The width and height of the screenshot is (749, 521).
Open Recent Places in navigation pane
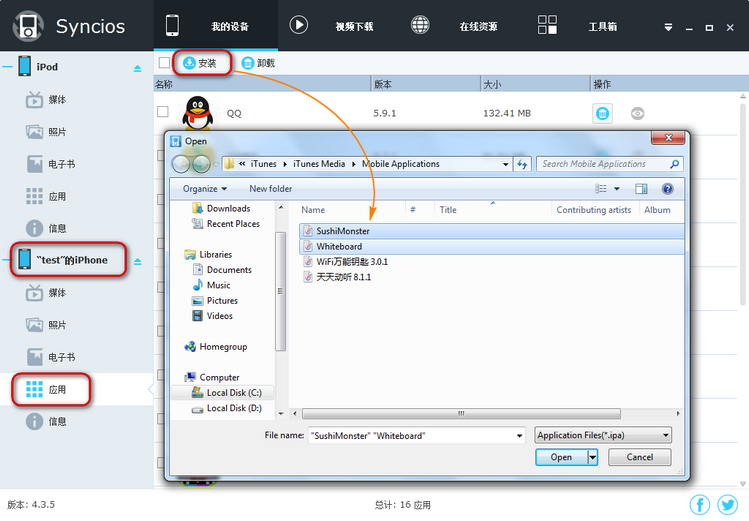pyautogui.click(x=226, y=223)
